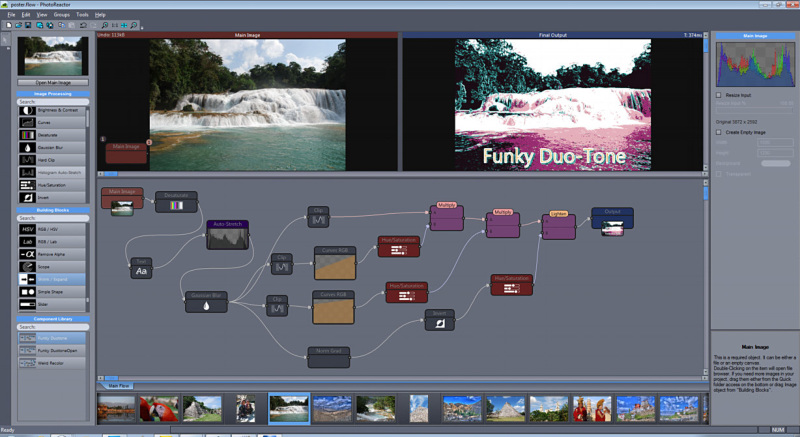Open the Groups menu

pyautogui.click(x=61, y=15)
